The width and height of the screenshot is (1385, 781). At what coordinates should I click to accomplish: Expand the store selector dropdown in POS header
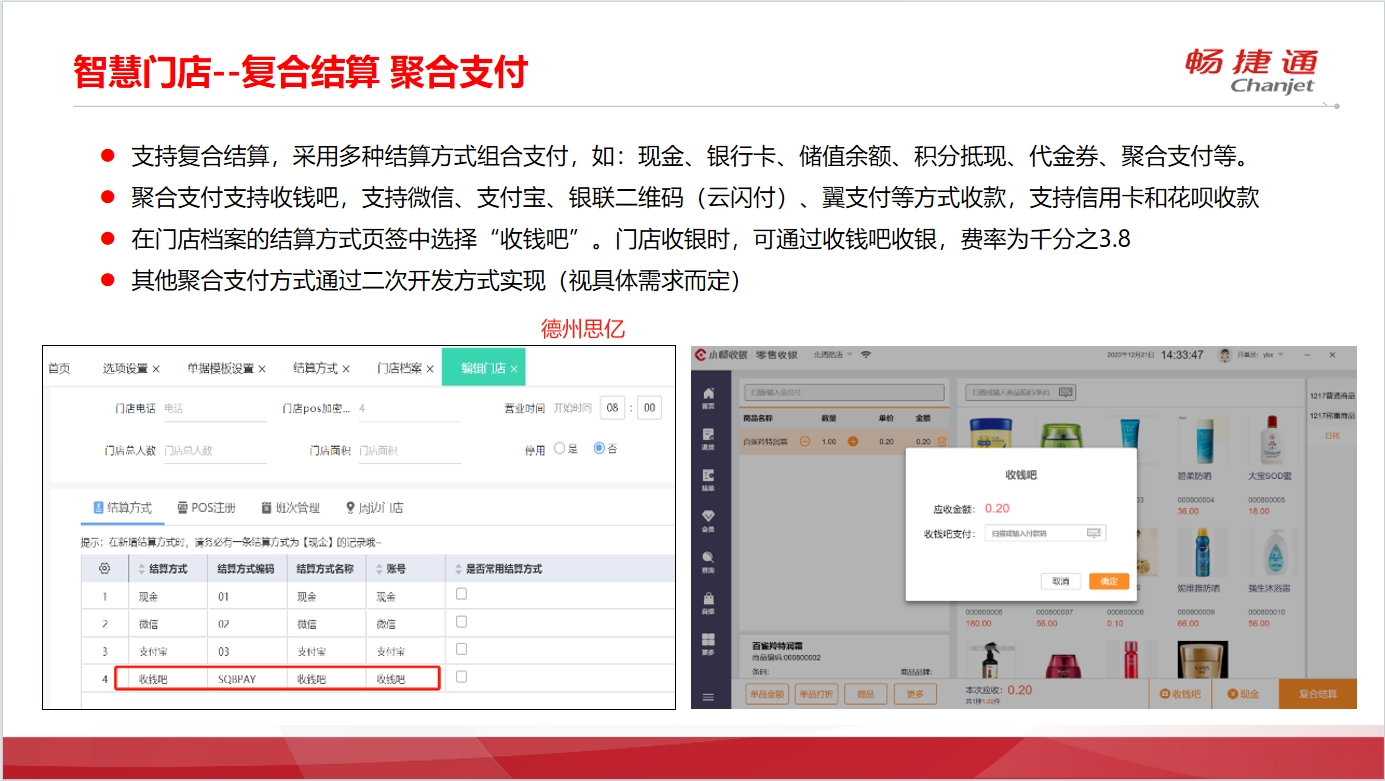[850, 355]
